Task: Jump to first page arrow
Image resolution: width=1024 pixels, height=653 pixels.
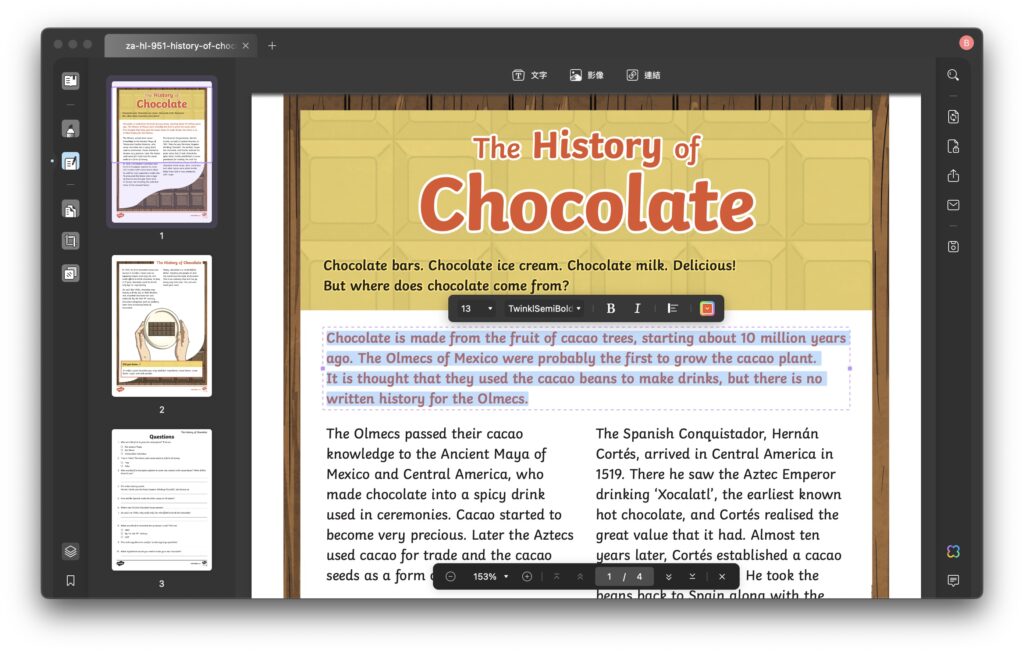Action: point(556,577)
